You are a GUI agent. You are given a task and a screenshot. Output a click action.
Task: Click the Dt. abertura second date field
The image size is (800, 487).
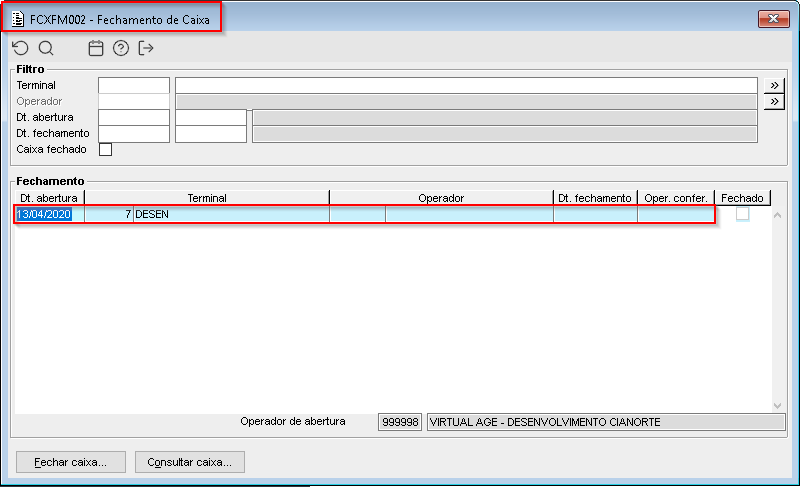coord(211,117)
